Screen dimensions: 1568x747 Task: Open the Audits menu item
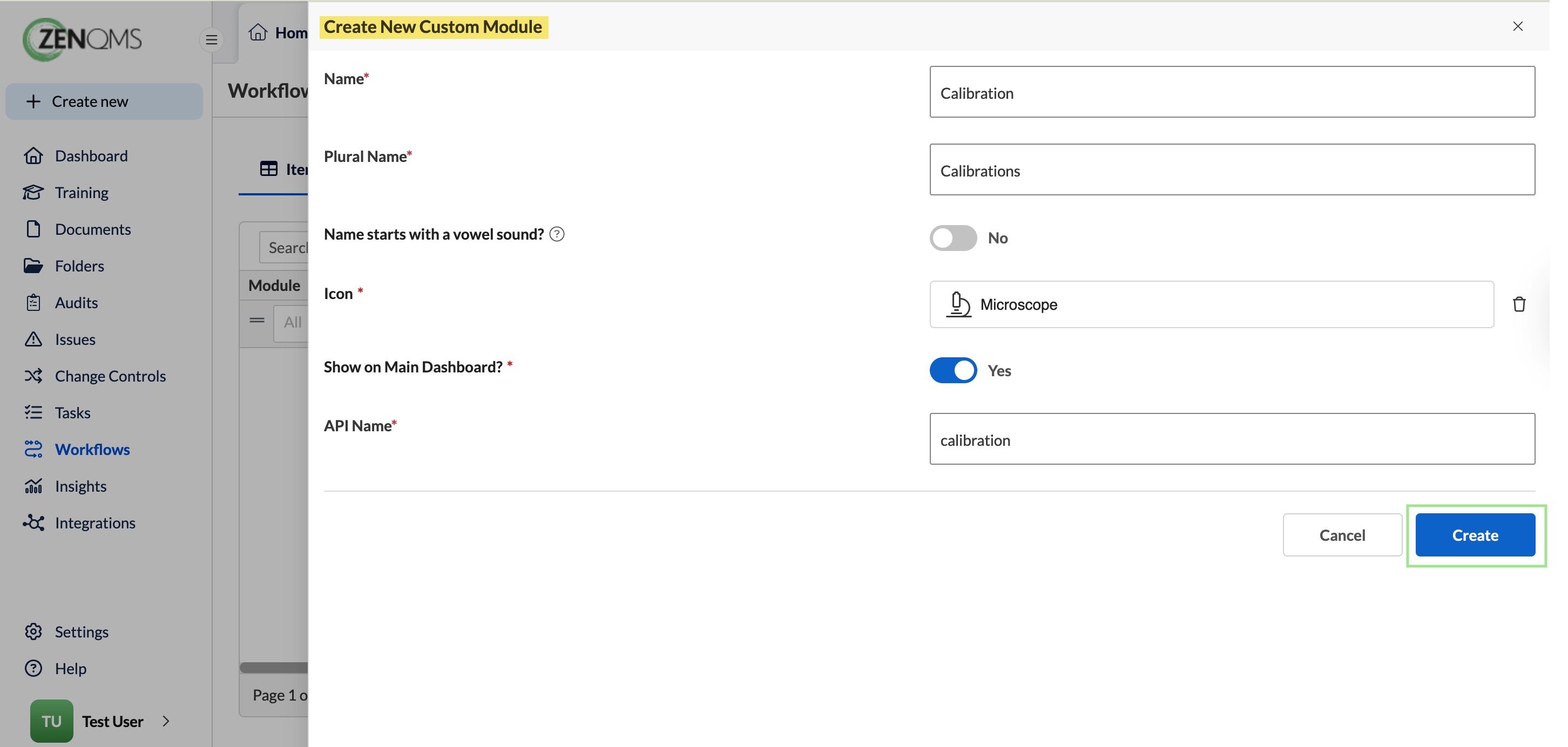[x=76, y=302]
